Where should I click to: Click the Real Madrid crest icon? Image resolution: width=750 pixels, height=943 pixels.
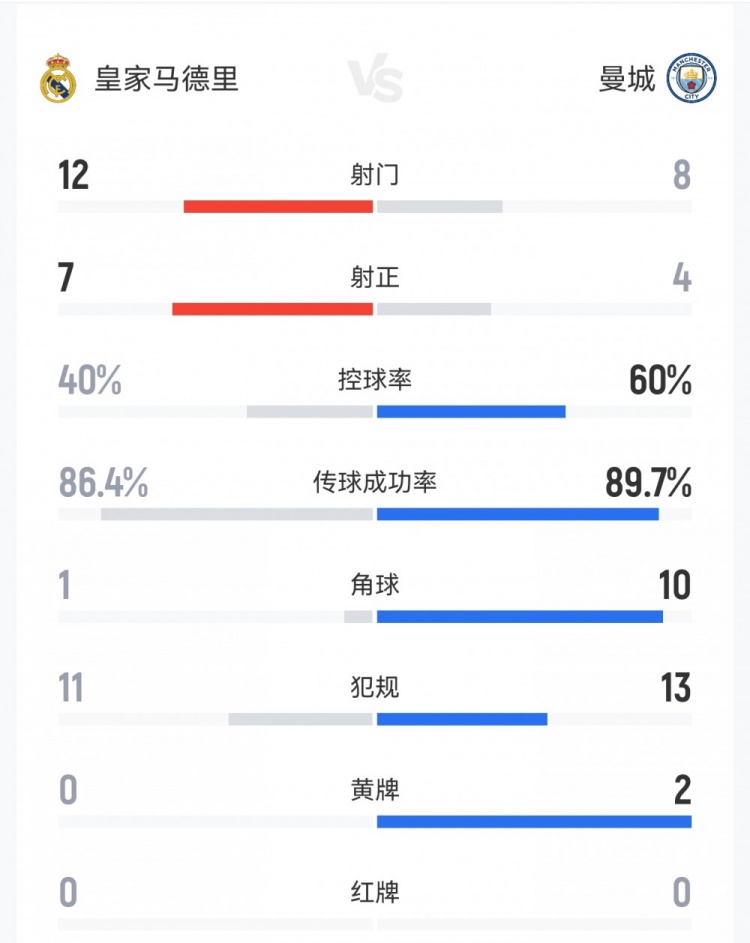(58, 79)
